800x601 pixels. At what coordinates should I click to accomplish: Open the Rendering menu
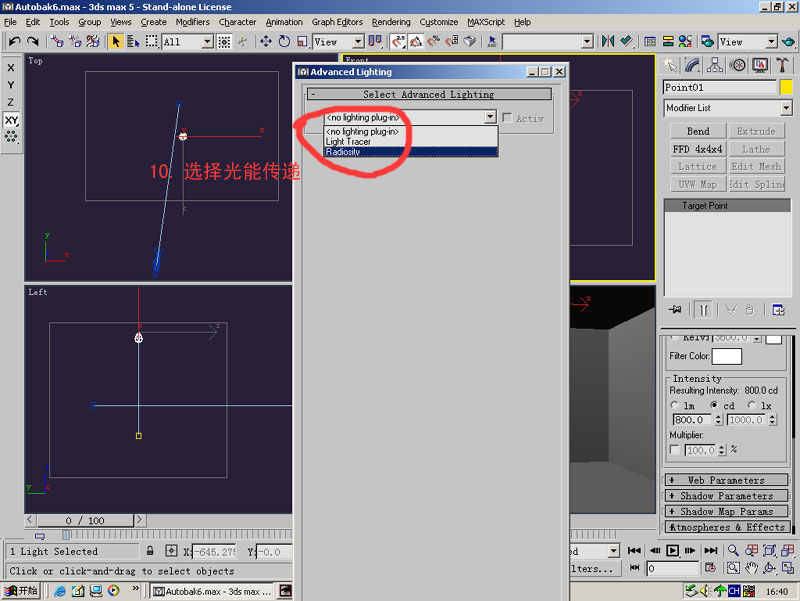tap(391, 22)
